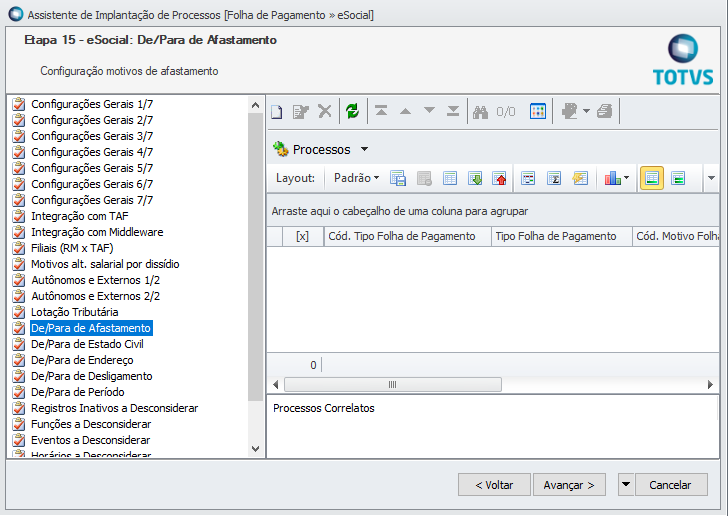Viewport: 728px width, 516px height.
Task: Select Registros Inativos a Desconsiderar step
Action: pyautogui.click(x=114, y=408)
